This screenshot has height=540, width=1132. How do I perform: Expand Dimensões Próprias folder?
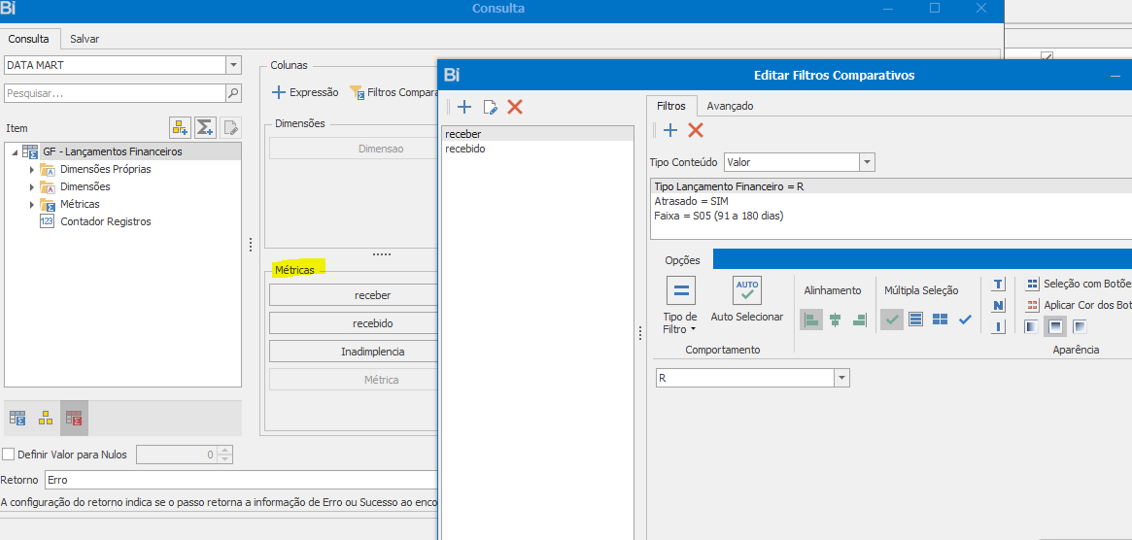pyautogui.click(x=32, y=170)
